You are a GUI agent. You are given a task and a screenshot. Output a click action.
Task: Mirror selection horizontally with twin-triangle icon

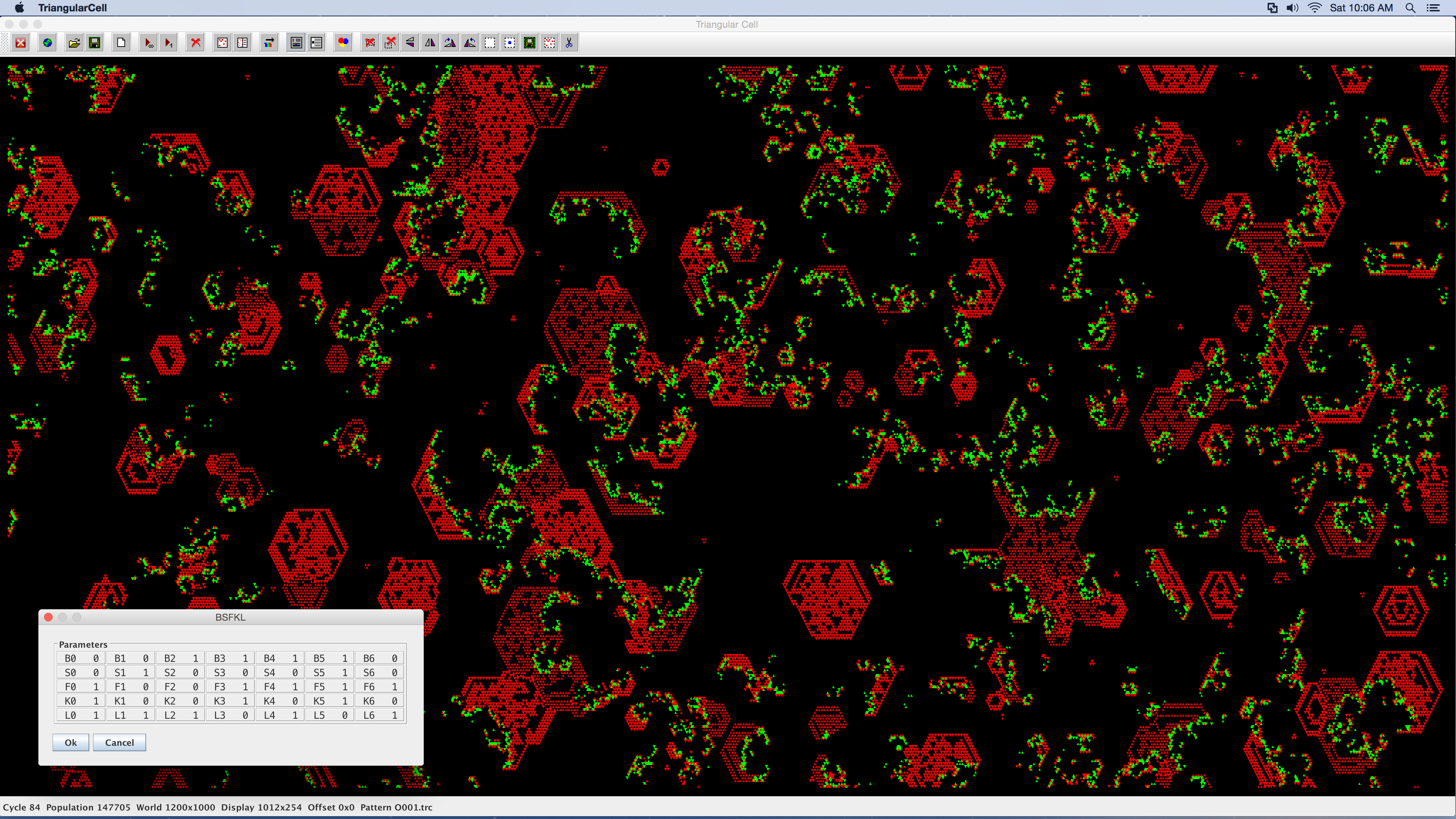(x=430, y=42)
